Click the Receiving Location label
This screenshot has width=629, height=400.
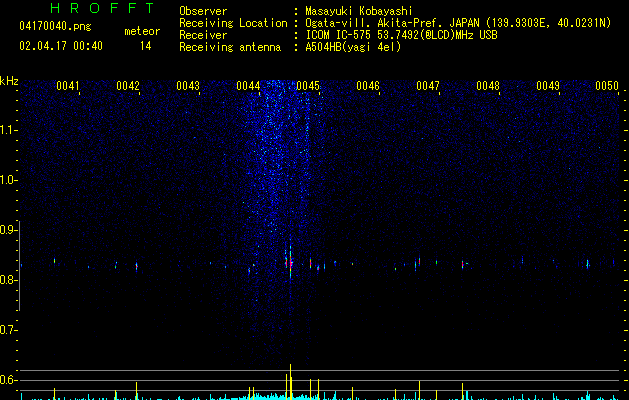click(233, 23)
